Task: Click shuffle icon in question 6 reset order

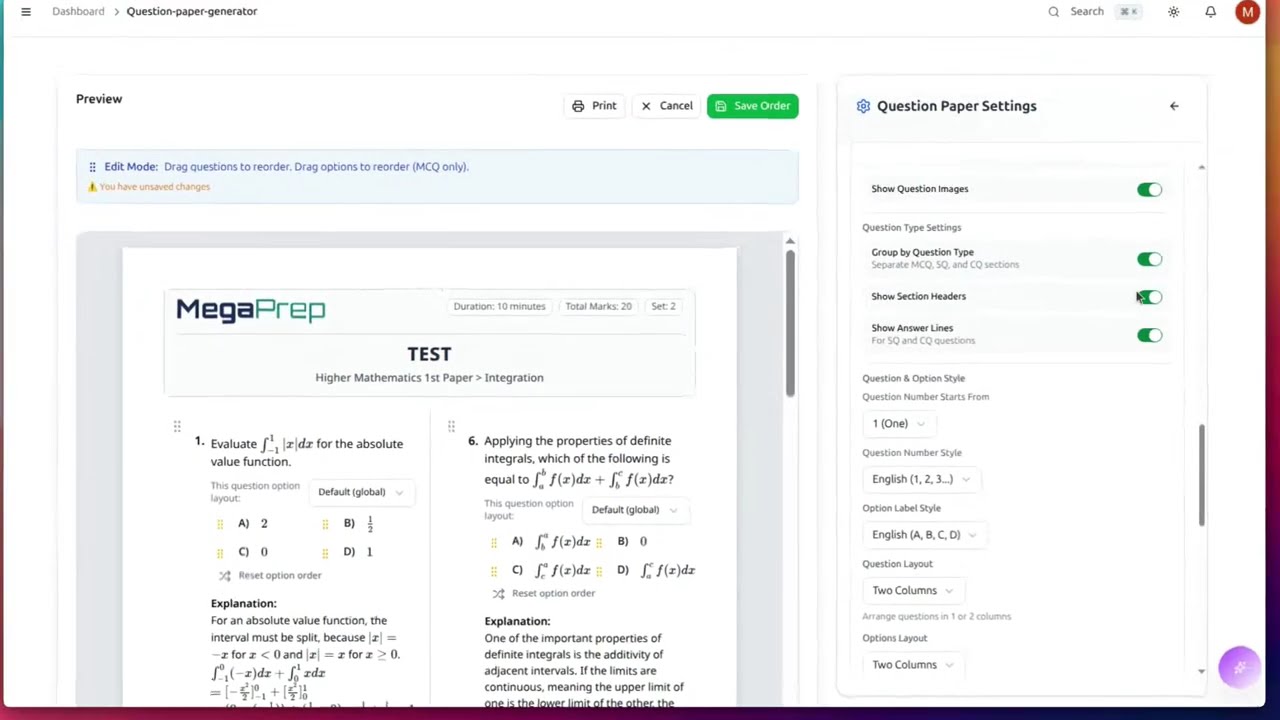Action: click(498, 594)
